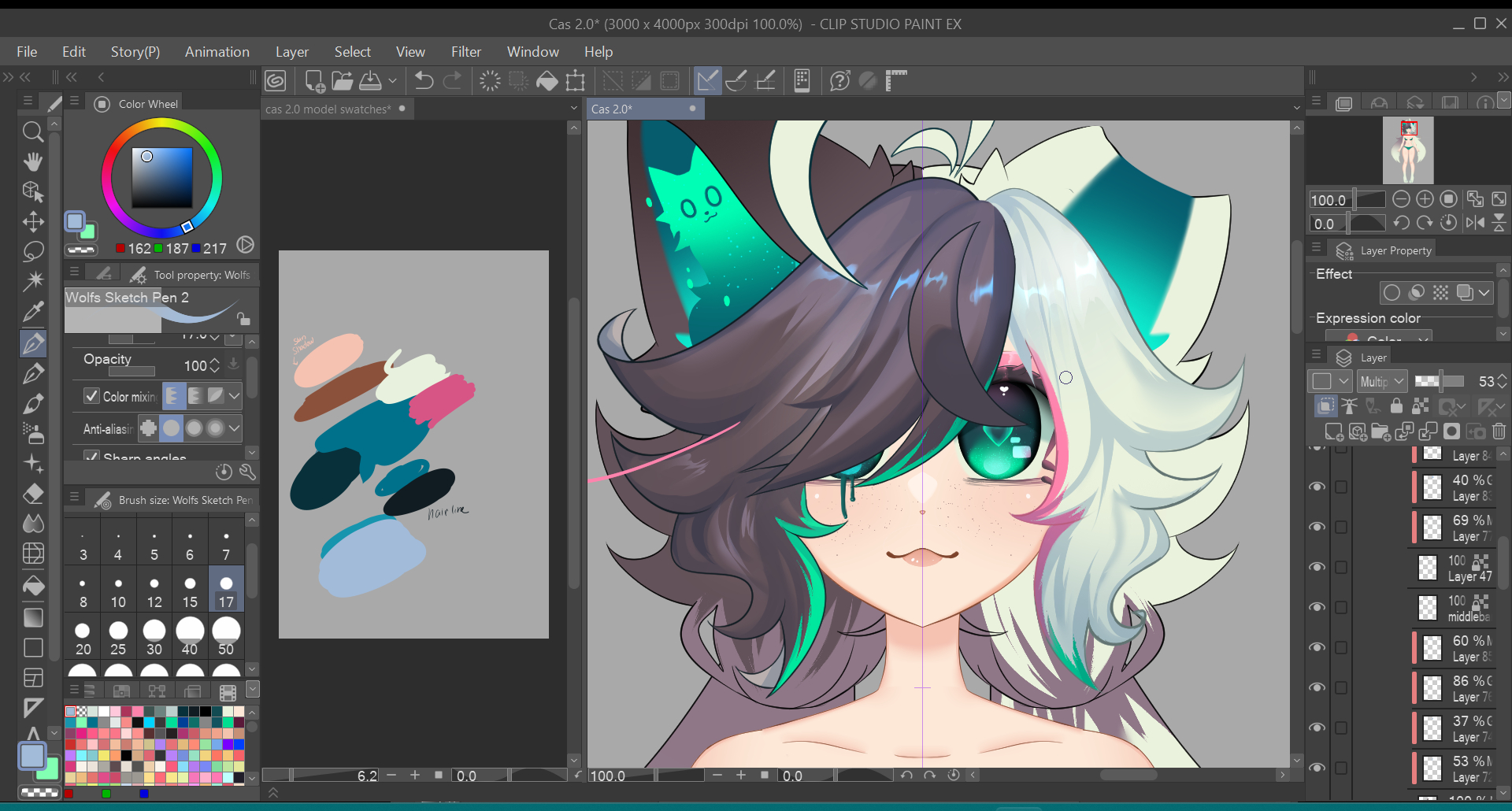Open the save options dropdown arrow
The width and height of the screenshot is (1512, 811).
click(x=392, y=81)
